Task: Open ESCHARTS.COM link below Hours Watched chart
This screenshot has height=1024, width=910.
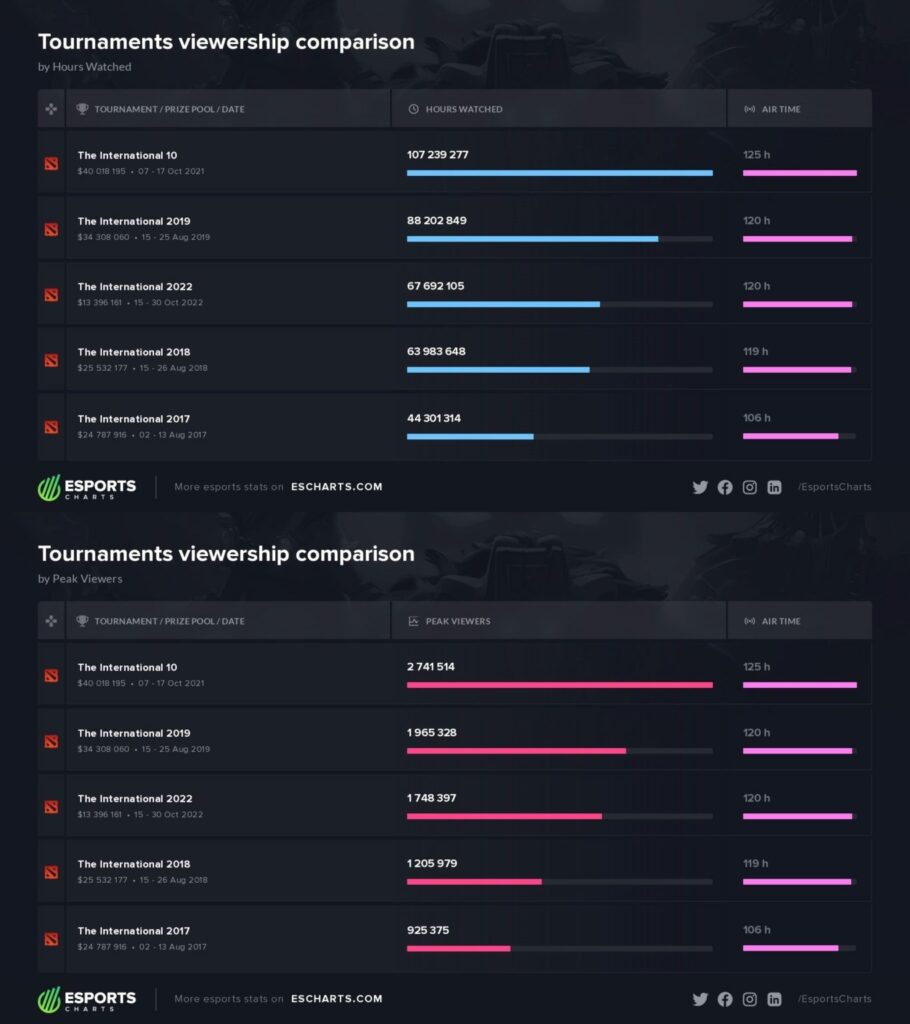Action: [336, 487]
